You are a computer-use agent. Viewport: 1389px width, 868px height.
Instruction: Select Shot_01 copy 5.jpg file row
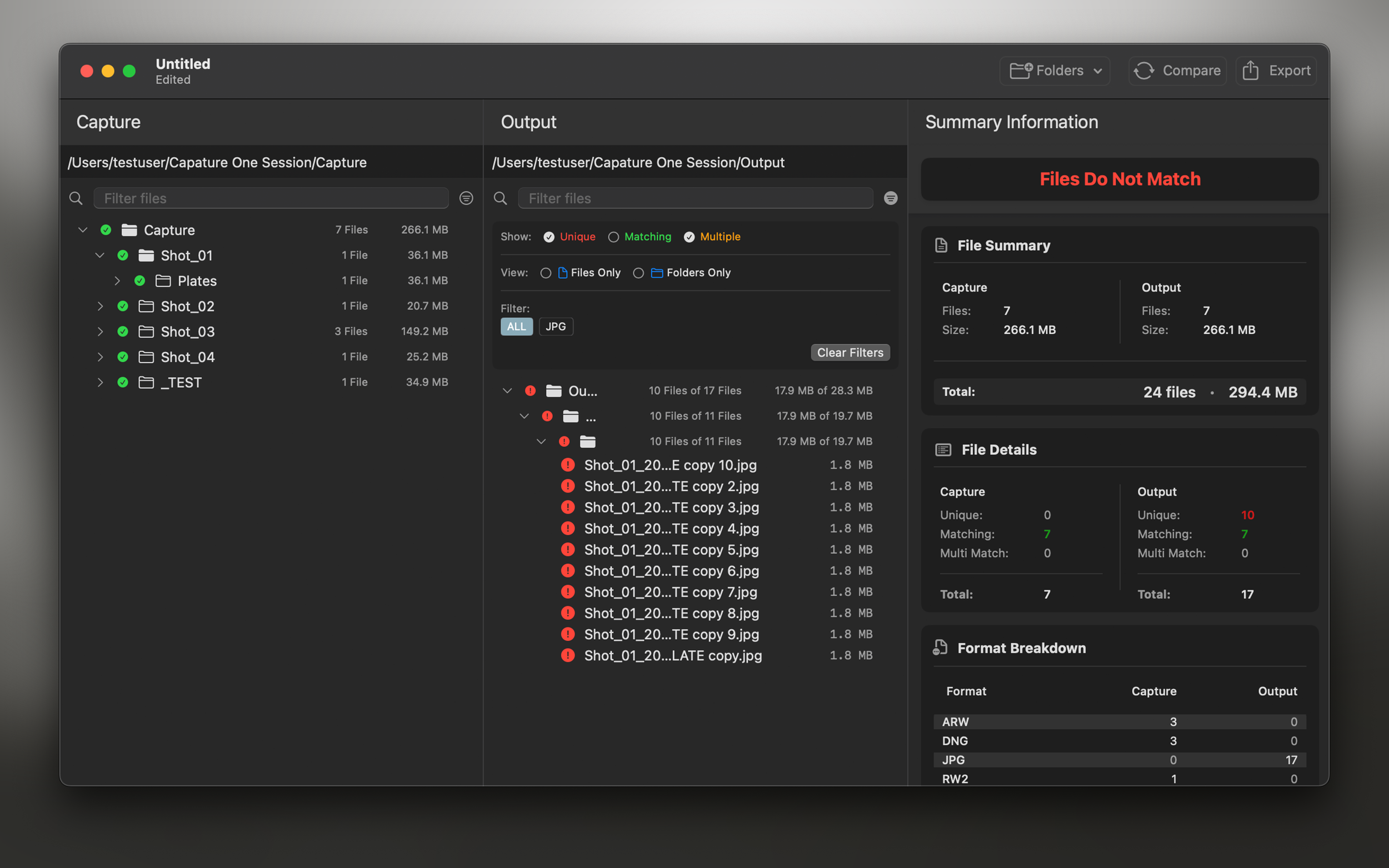click(671, 549)
